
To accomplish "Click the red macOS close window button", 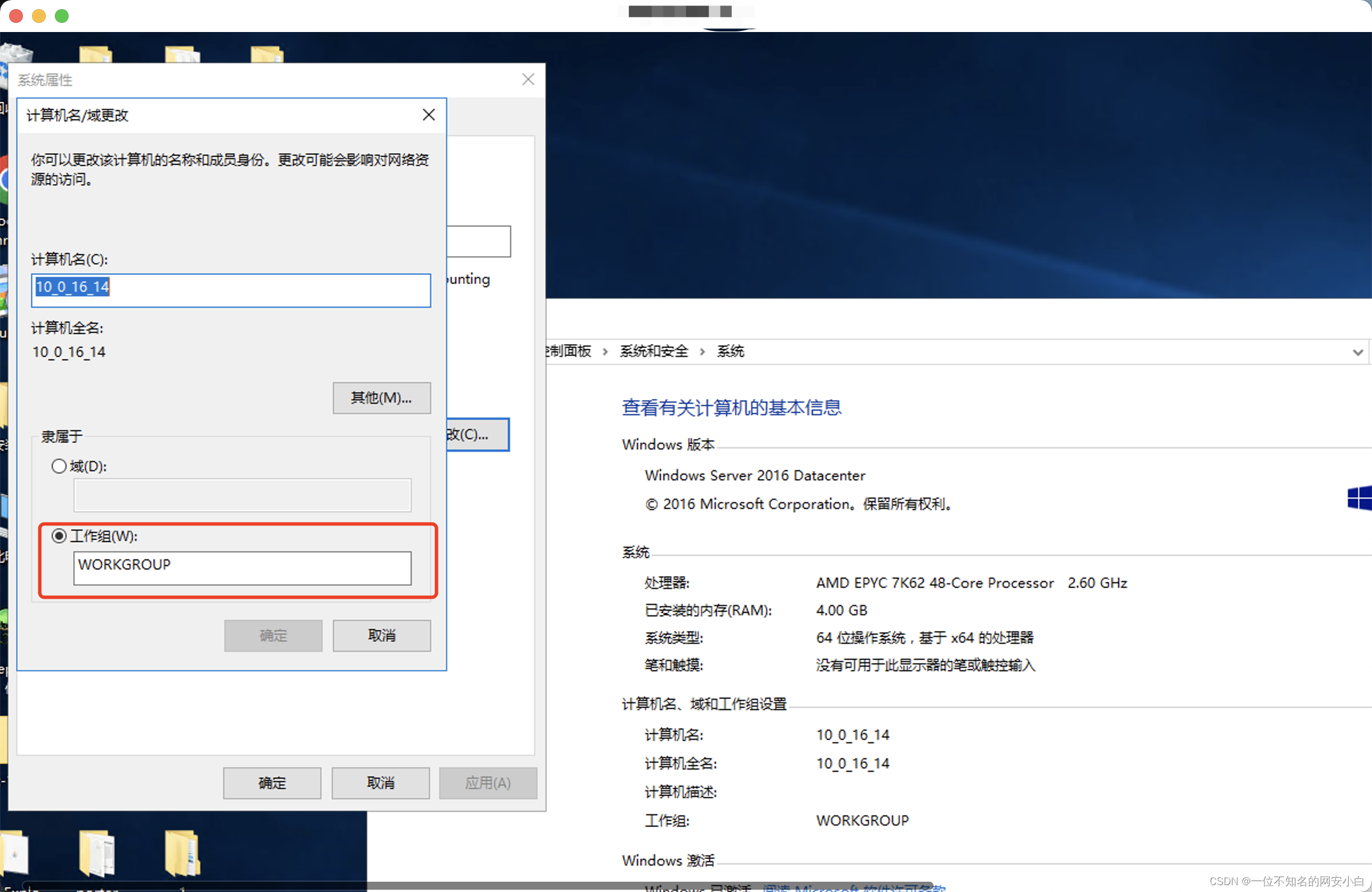I will (16, 15).
